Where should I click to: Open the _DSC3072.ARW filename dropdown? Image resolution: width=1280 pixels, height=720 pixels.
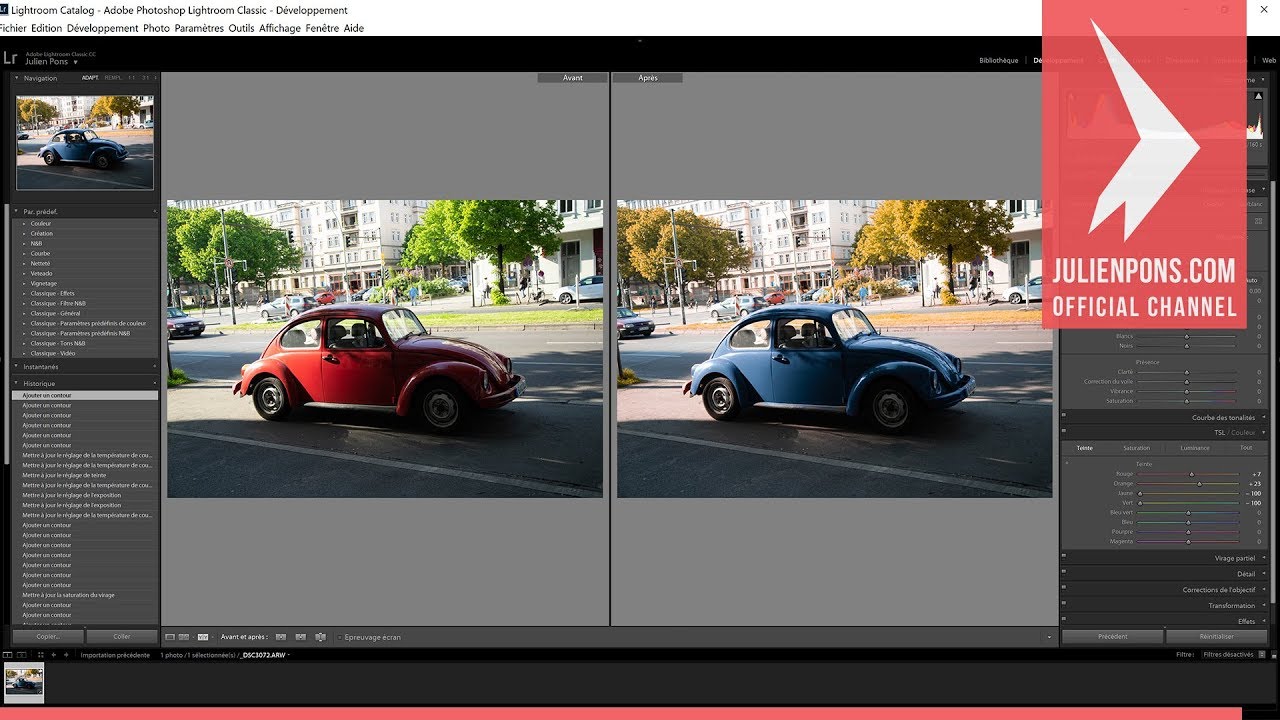pos(290,655)
